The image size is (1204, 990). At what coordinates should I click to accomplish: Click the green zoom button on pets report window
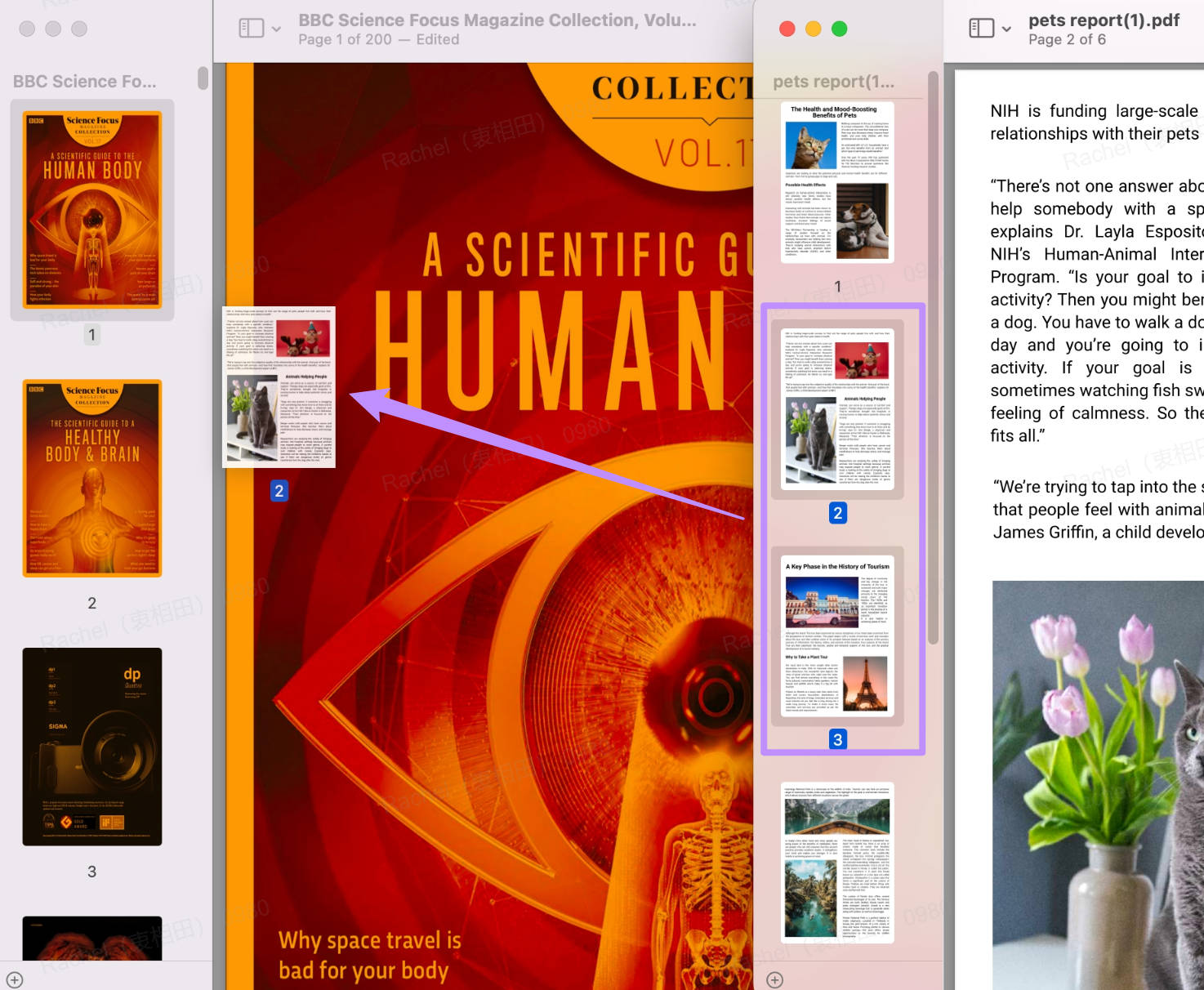click(x=839, y=28)
